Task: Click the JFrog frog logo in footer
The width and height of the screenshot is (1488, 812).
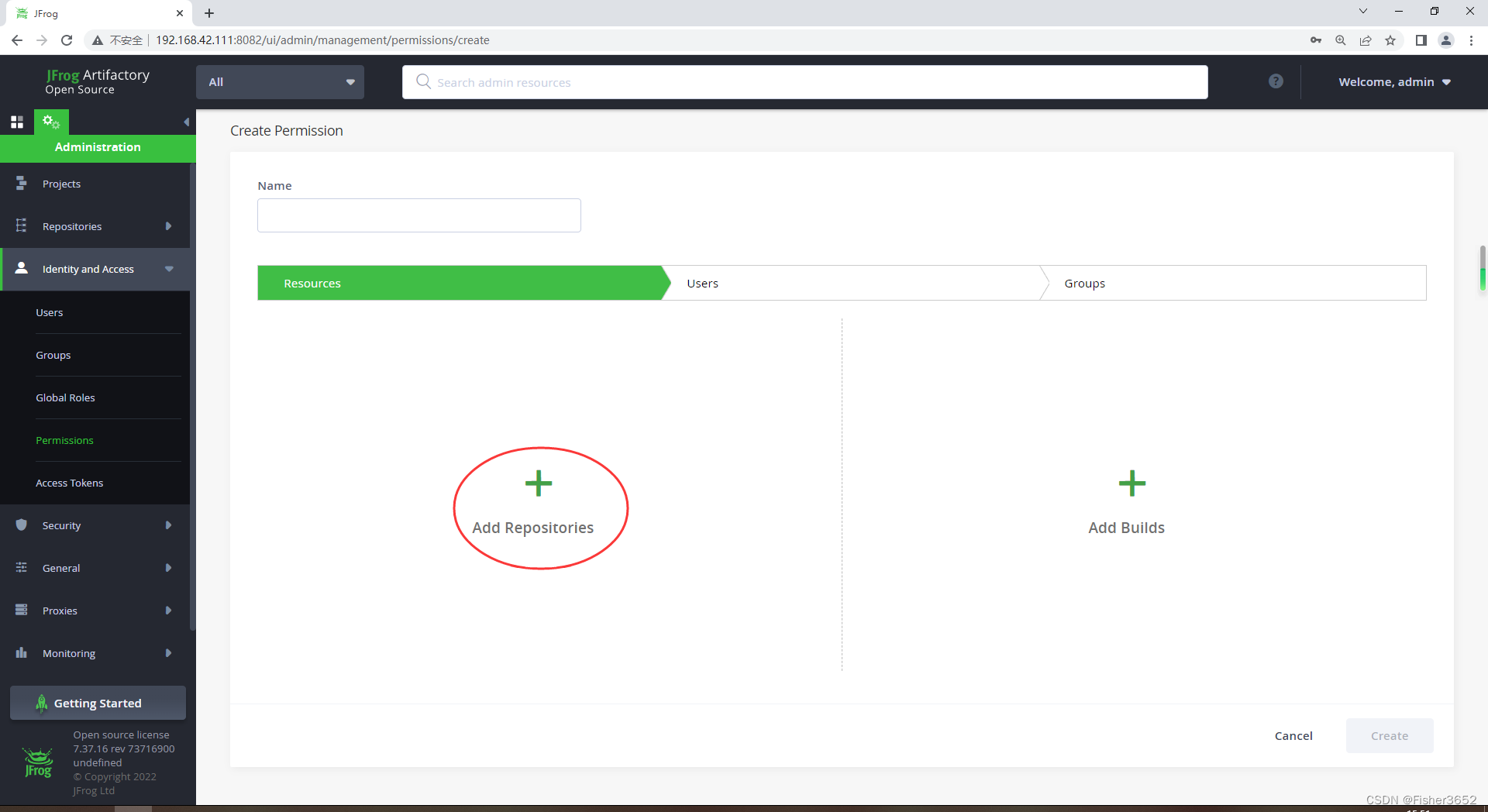Action: pos(38,762)
